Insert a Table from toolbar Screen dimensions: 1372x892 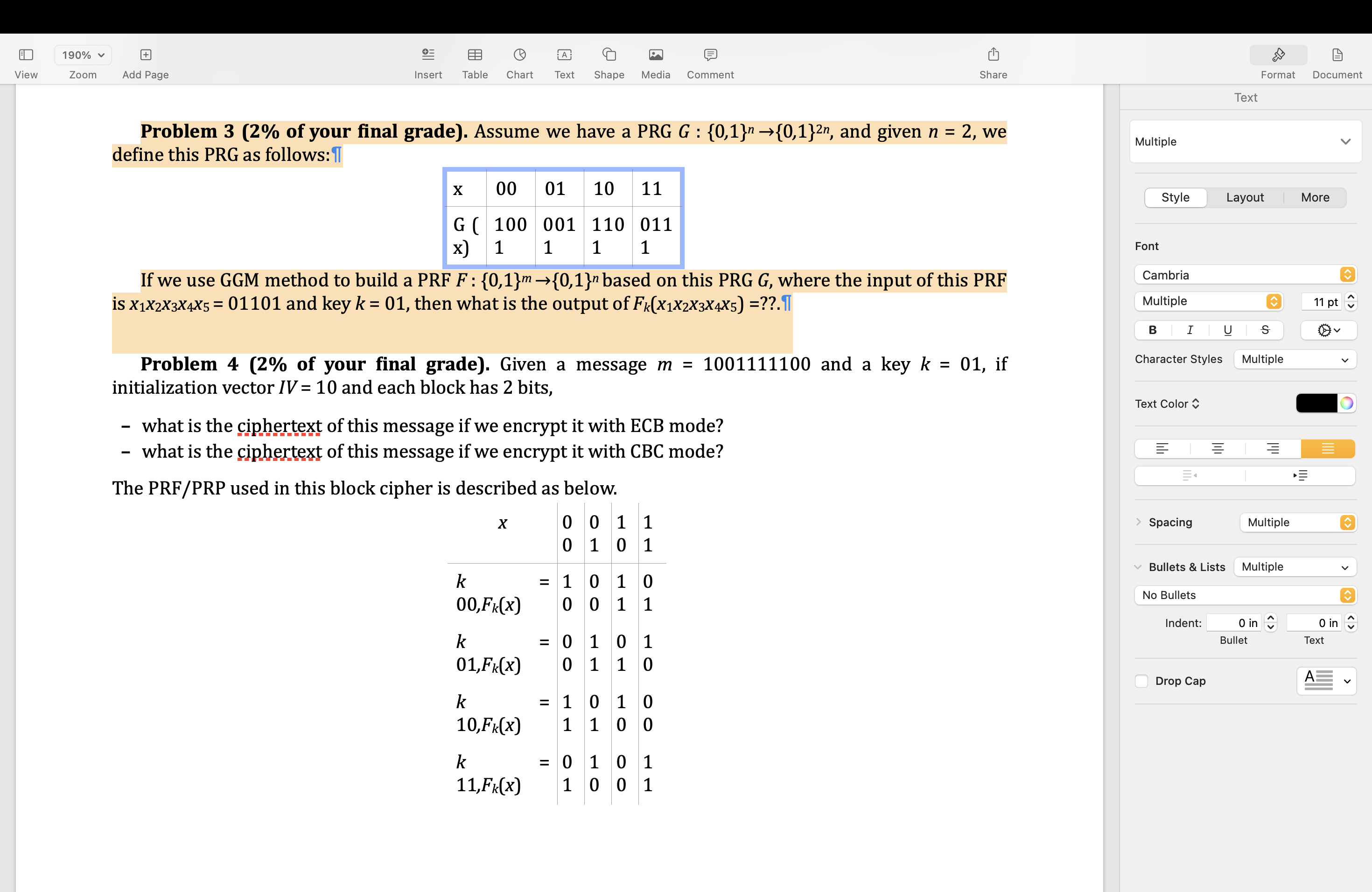pos(475,56)
